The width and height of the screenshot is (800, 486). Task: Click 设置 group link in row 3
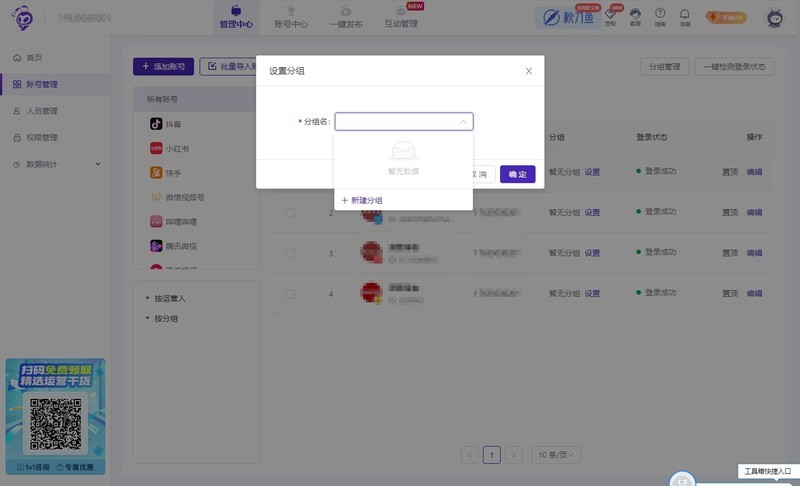click(x=592, y=252)
